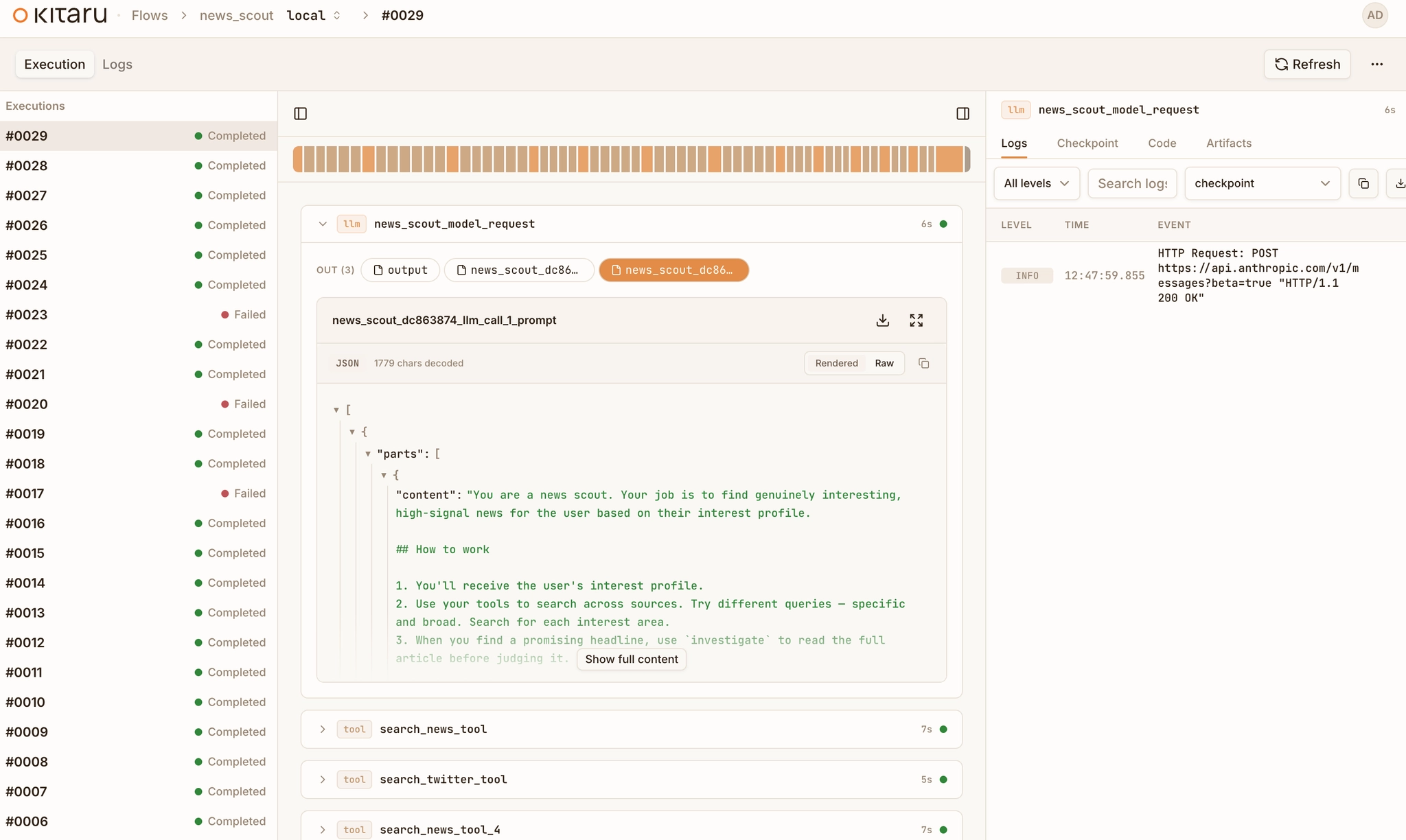Expand the search_news_tool step
1406x840 pixels.
pos(323,729)
